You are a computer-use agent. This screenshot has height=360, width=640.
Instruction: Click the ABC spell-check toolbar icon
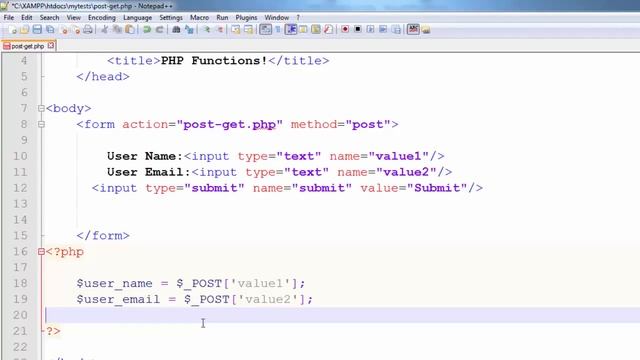pyautogui.click(x=413, y=29)
